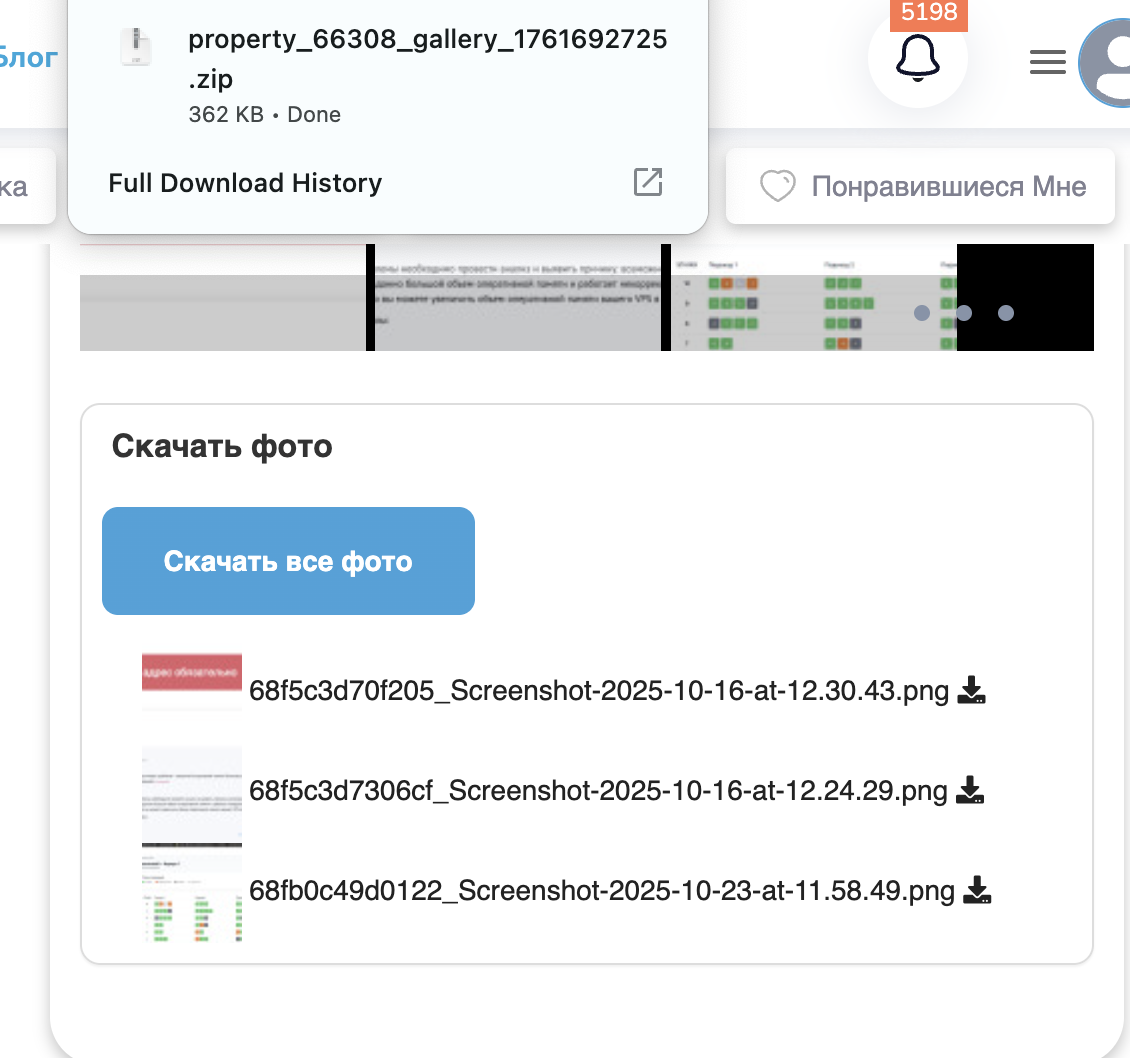Click thumbnail of the 12.30.43 screenshot file
Image resolution: width=1130 pixels, height=1058 pixels.
pos(192,682)
